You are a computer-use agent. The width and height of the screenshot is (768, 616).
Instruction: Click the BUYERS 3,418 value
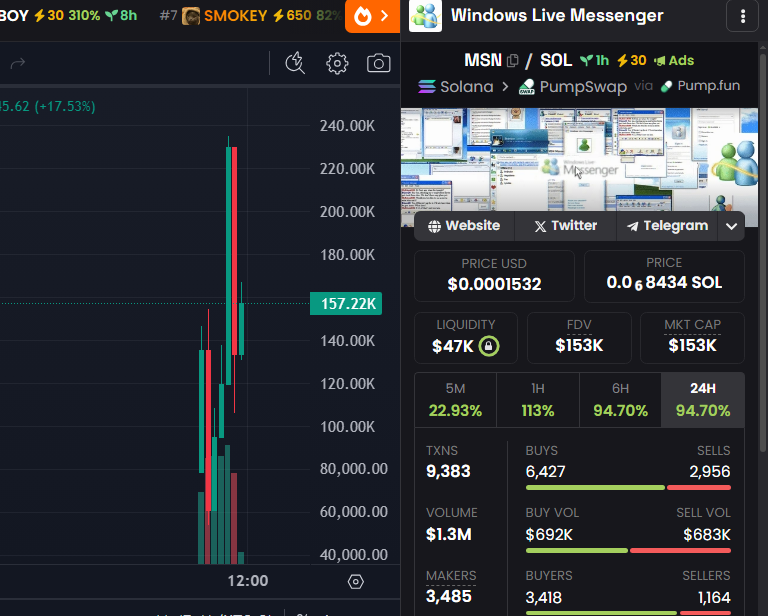[x=544, y=597]
